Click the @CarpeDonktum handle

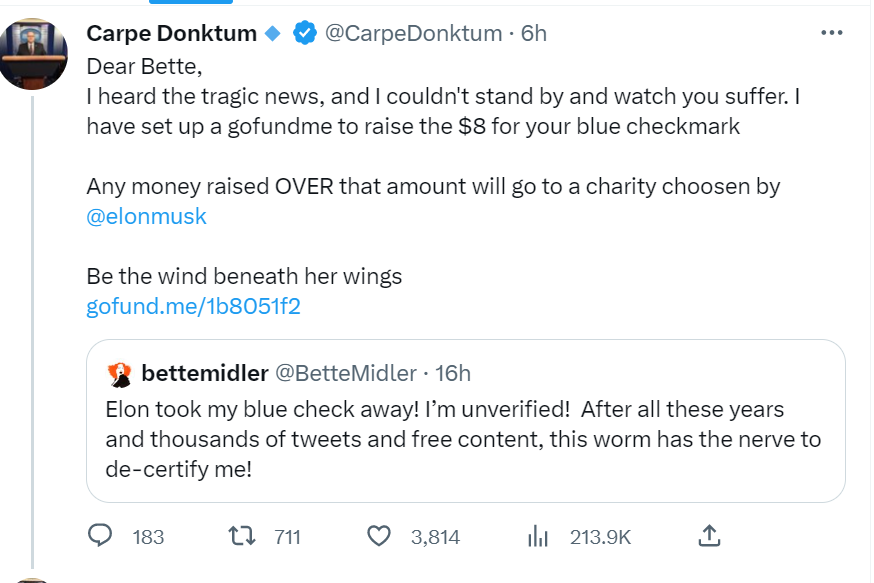pyautogui.click(x=413, y=33)
